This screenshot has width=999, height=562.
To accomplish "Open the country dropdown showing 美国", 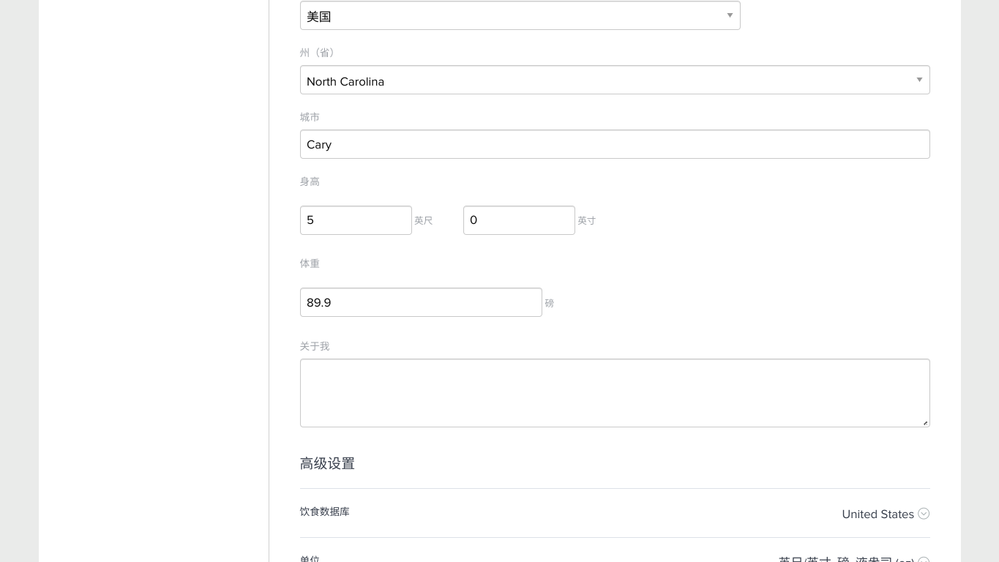I will click(519, 16).
